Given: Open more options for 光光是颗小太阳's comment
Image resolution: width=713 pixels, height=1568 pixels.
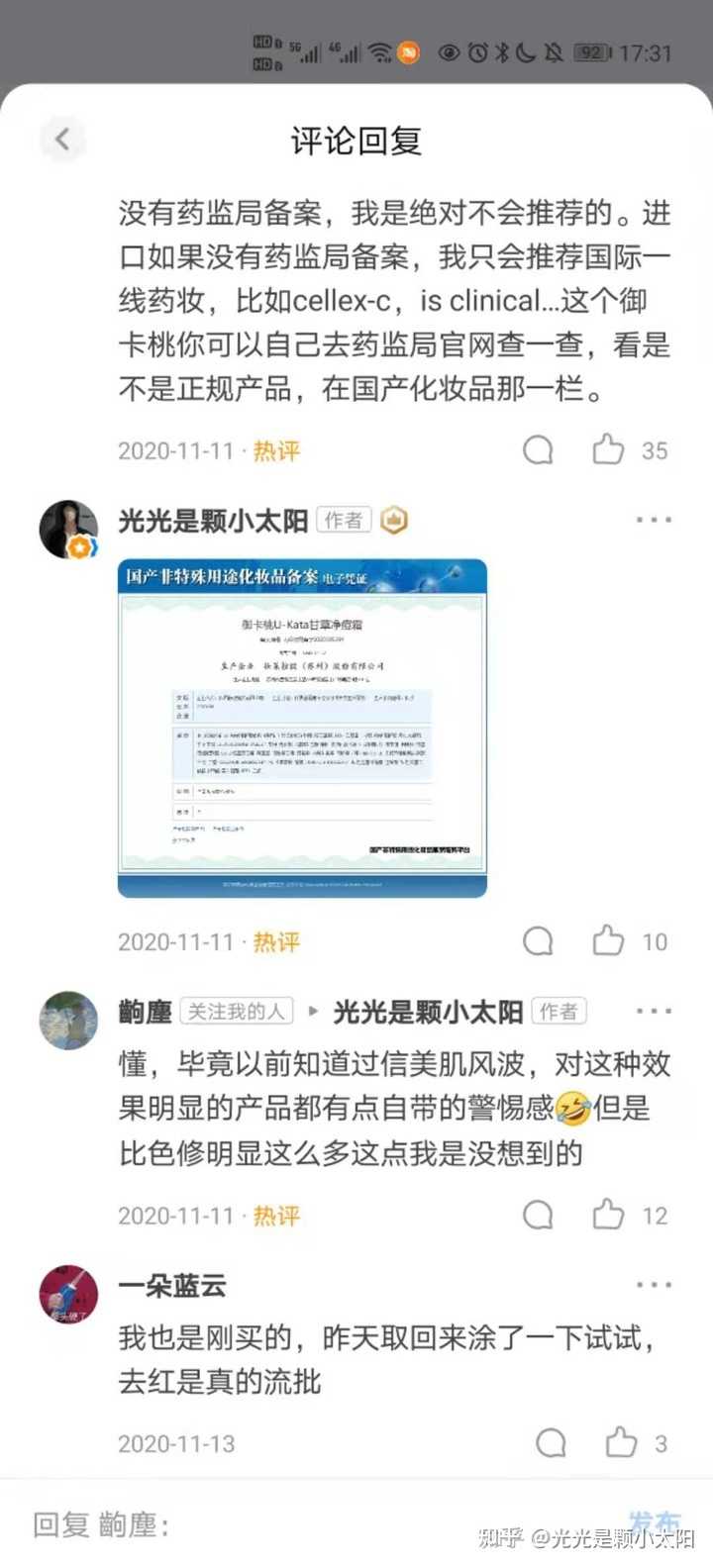Looking at the screenshot, I should tap(654, 520).
